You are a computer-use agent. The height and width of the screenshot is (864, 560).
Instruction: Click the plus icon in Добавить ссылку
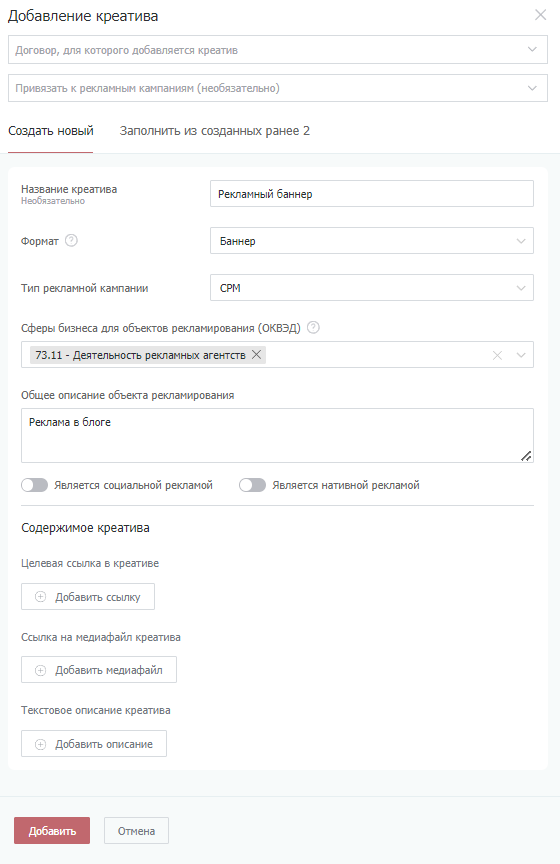40,597
